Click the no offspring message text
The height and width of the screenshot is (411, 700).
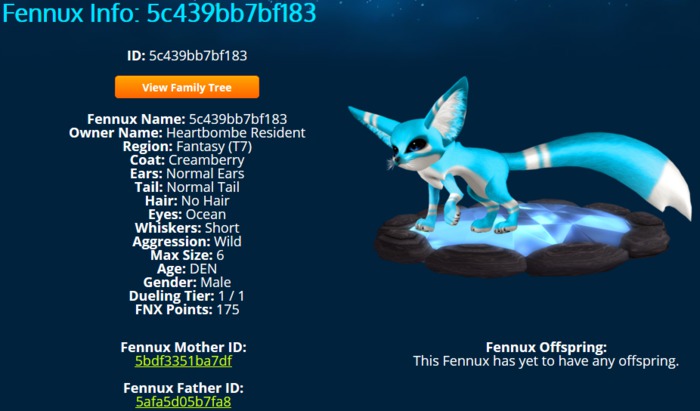point(546,361)
